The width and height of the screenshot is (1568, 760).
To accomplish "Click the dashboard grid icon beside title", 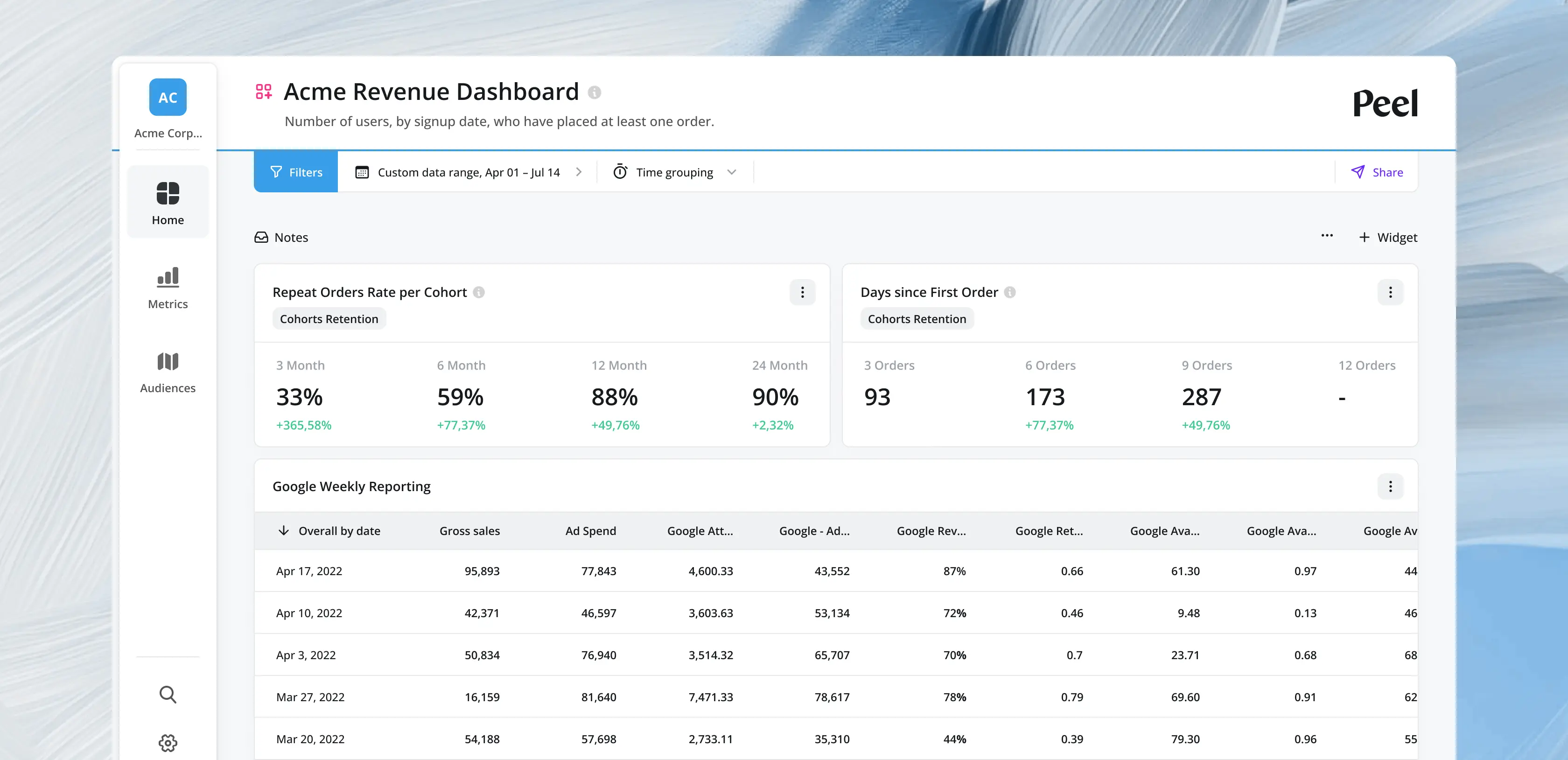I will tap(264, 92).
